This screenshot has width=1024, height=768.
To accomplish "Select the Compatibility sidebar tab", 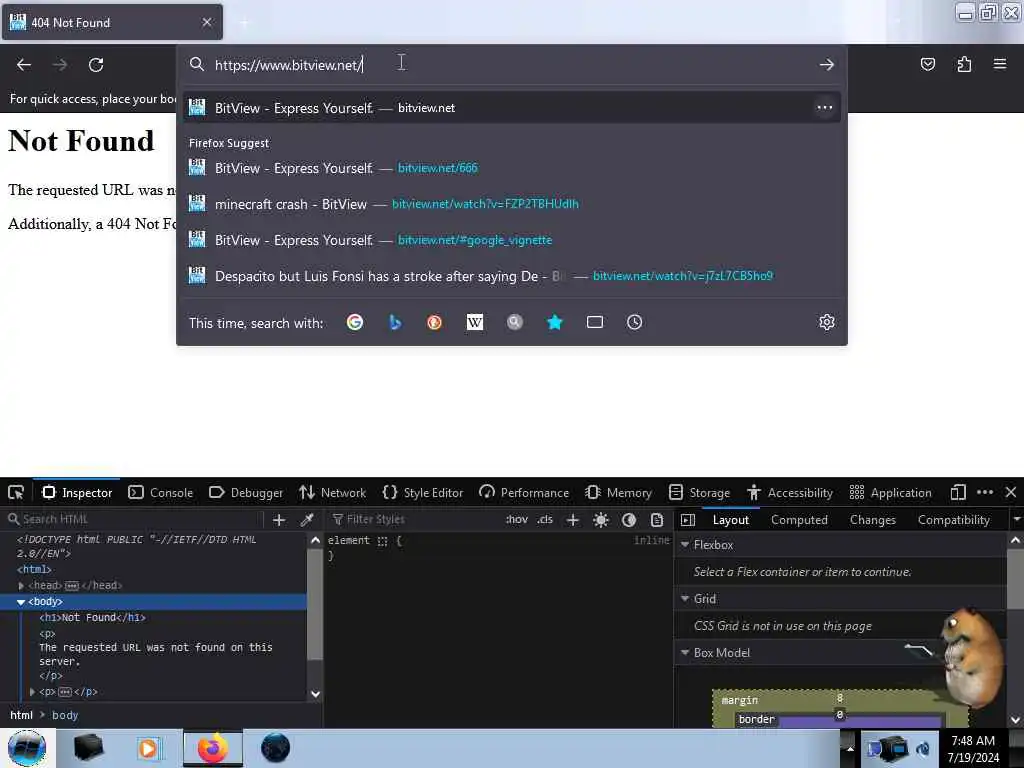I will [953, 520].
